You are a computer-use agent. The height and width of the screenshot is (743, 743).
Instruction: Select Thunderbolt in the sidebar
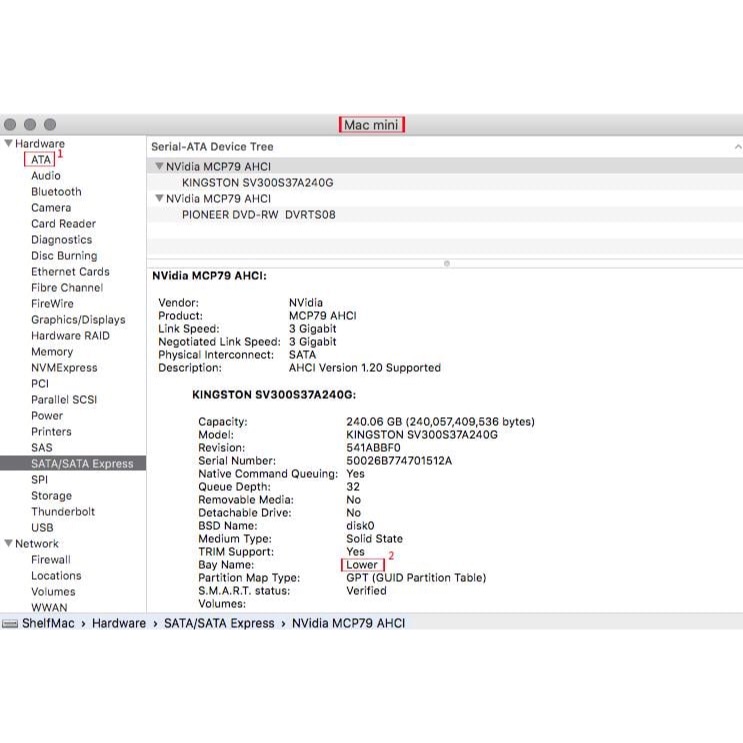point(63,512)
